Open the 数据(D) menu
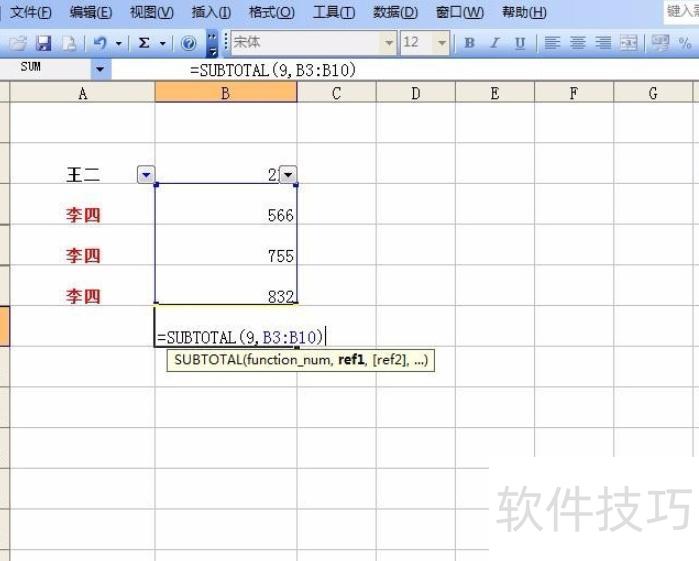This screenshot has width=699, height=561. (395, 12)
